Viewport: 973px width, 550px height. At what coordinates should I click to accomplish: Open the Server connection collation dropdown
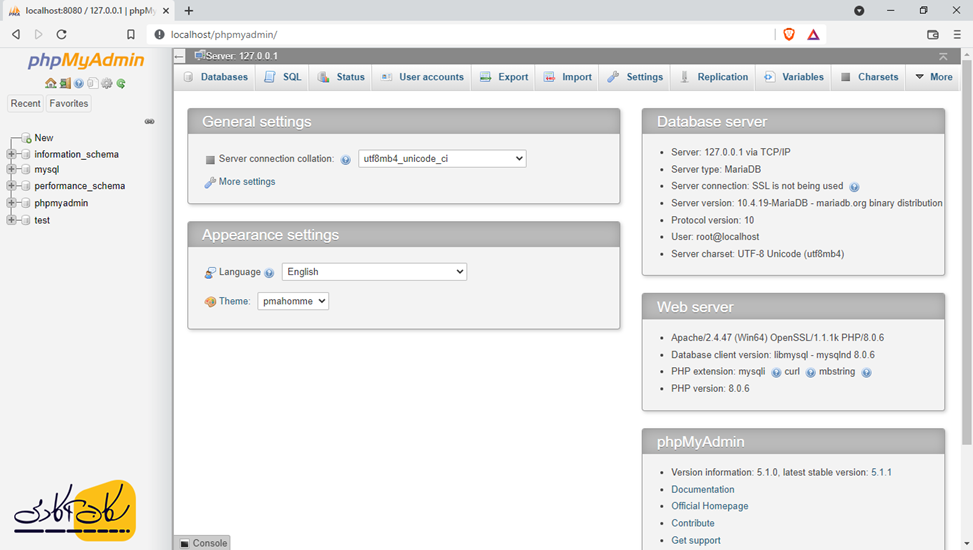pos(442,159)
